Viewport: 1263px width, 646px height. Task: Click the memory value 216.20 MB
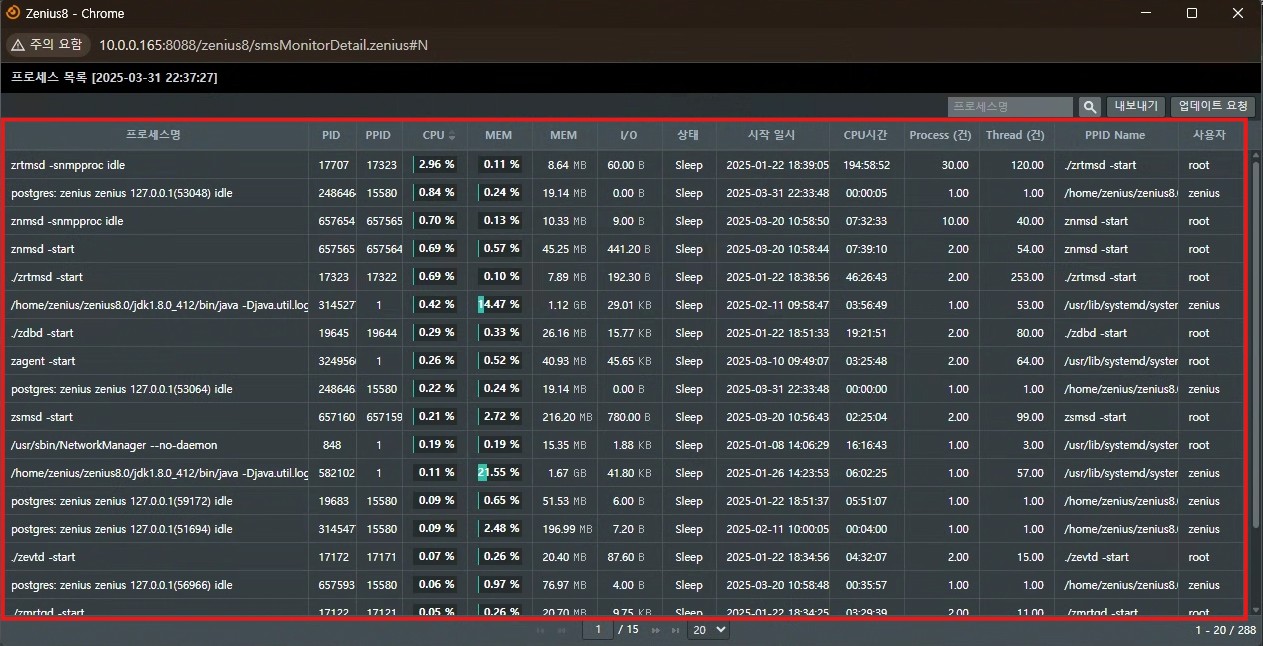pos(566,417)
